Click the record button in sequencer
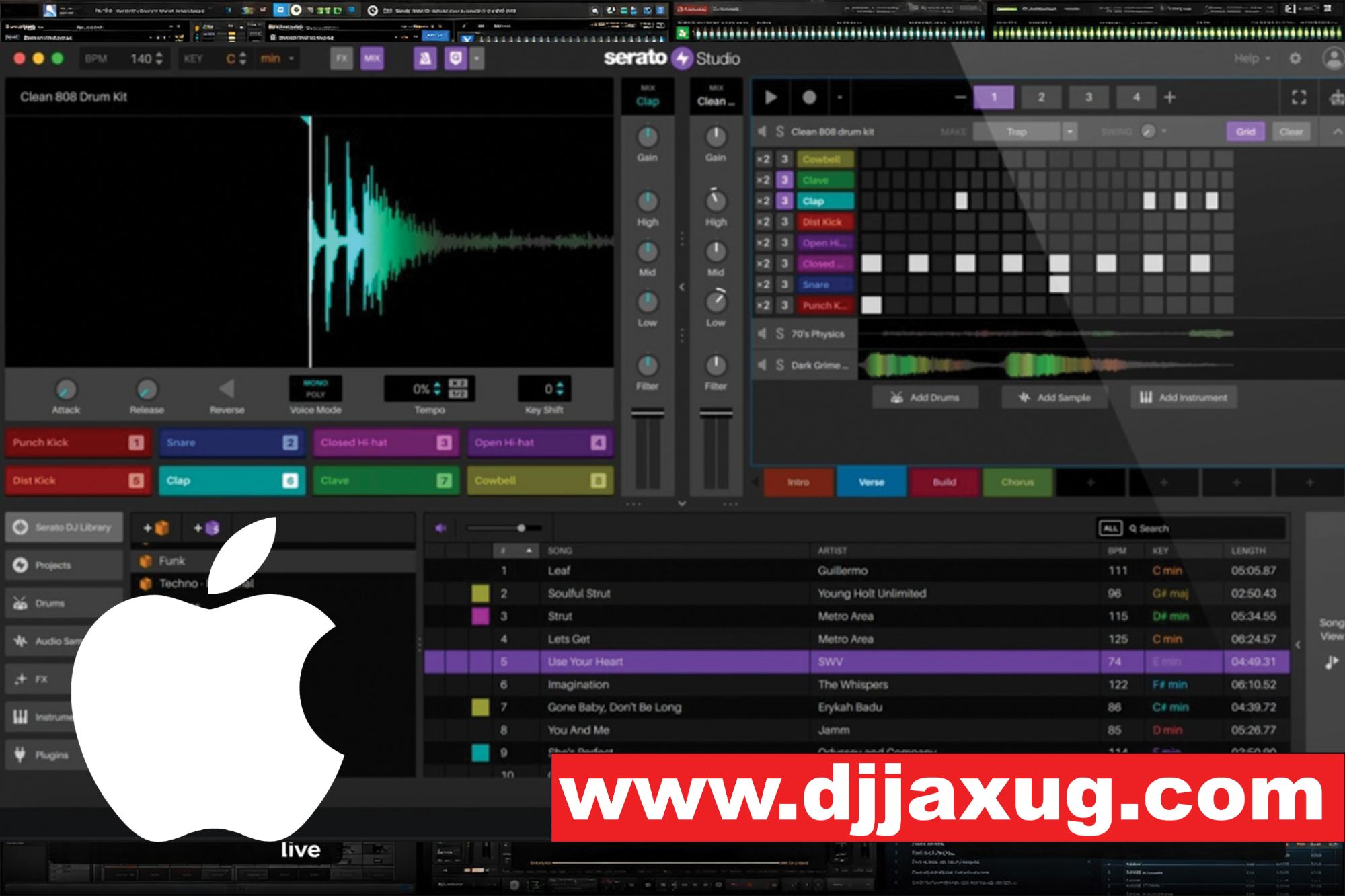 click(x=809, y=97)
